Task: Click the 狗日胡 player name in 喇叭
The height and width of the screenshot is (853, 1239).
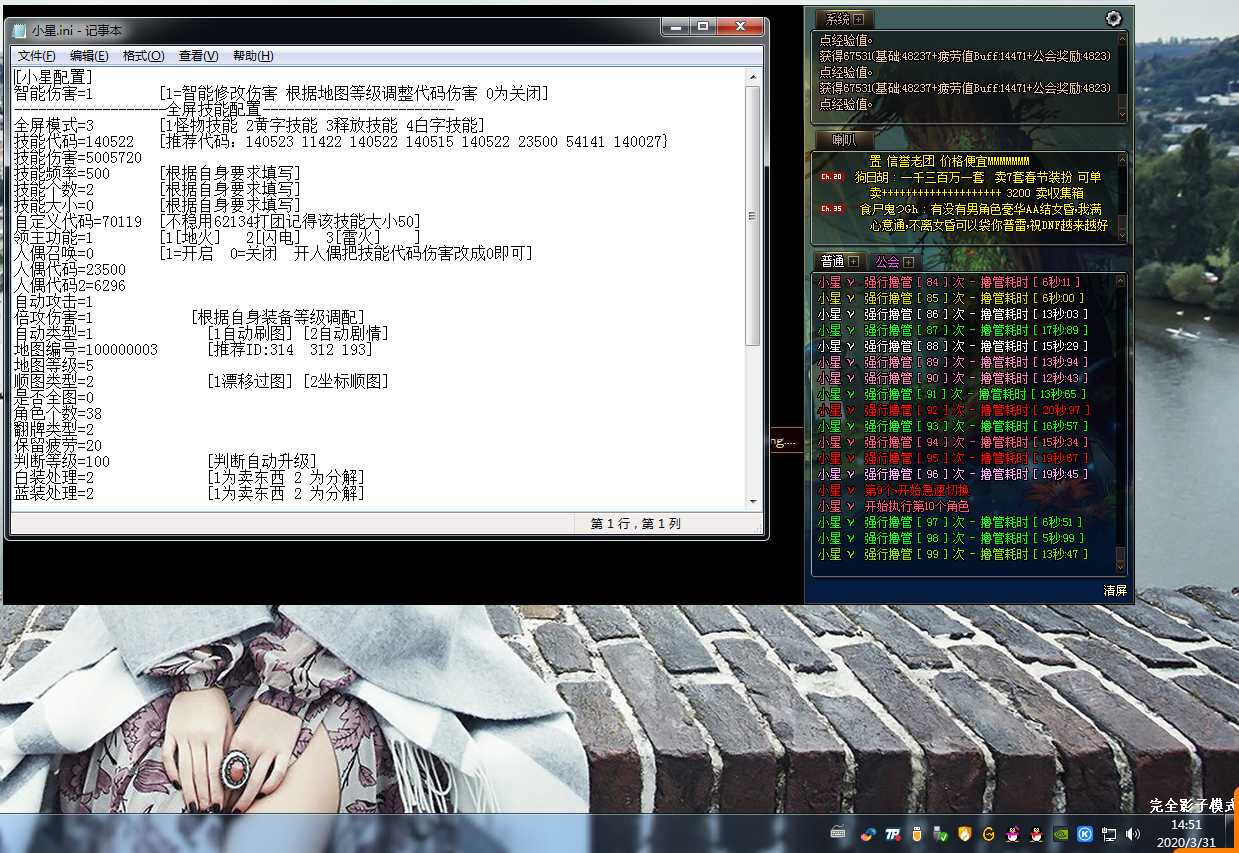Action: tap(872, 177)
